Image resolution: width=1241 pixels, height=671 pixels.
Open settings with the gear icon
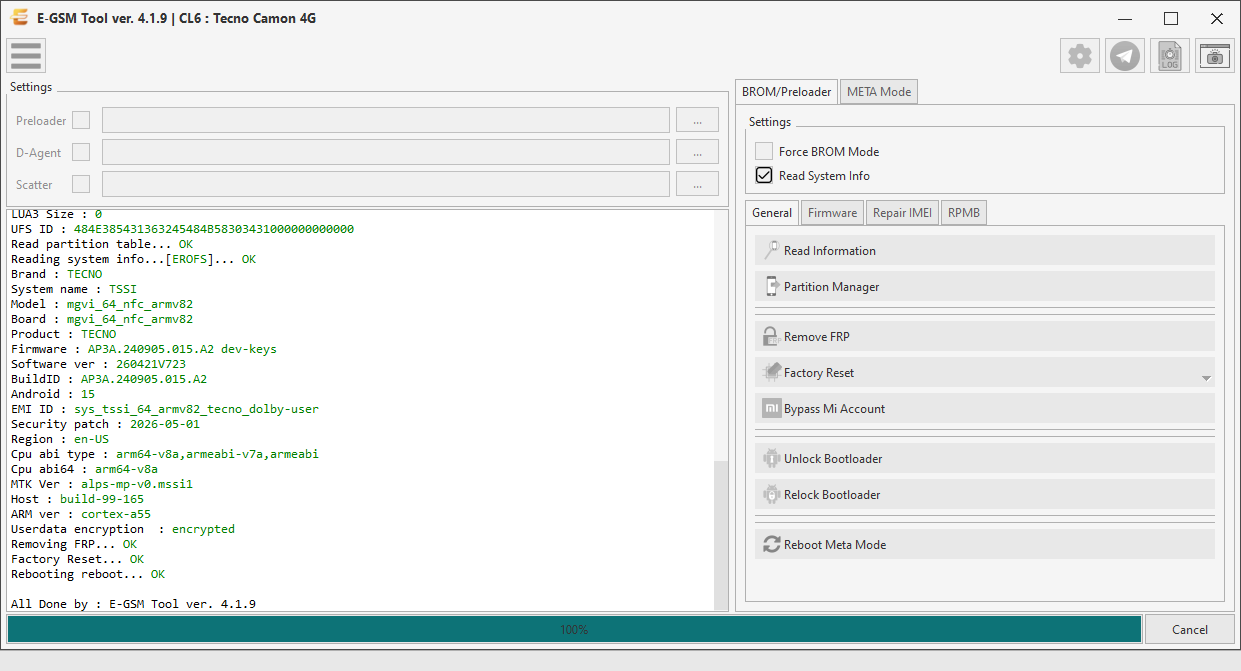1079,56
